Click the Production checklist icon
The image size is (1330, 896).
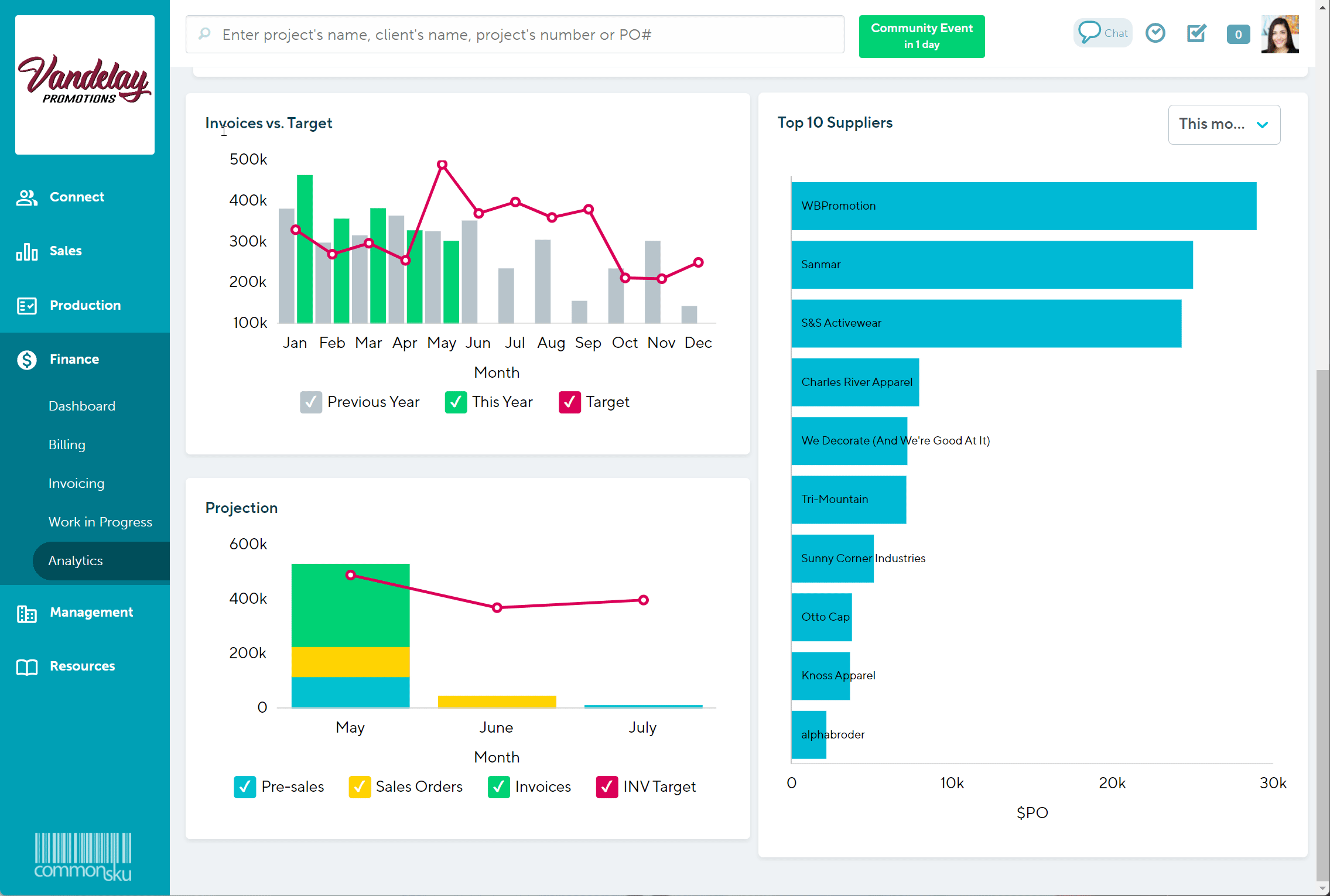[x=27, y=306]
